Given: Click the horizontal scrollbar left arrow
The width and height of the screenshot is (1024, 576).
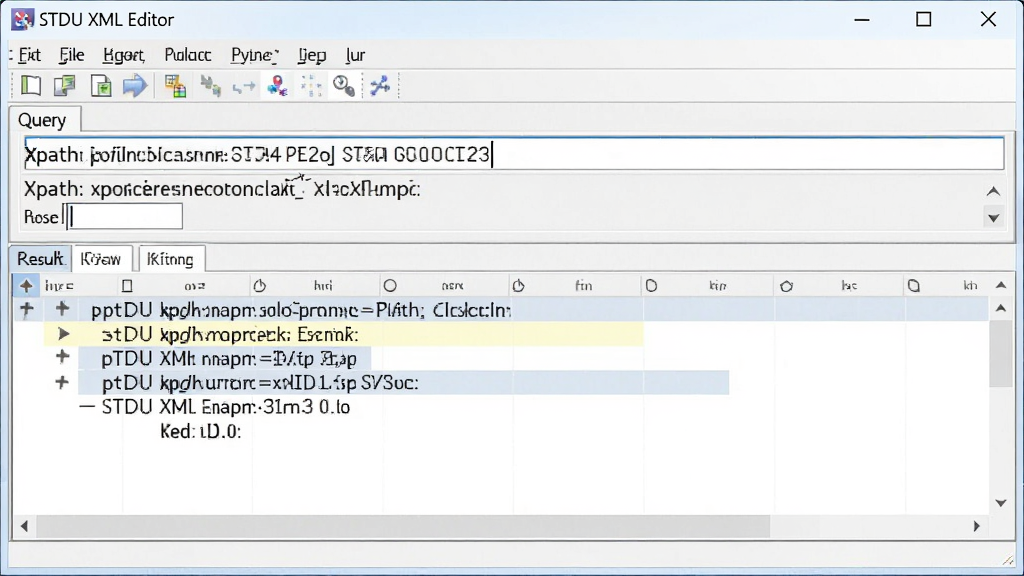Looking at the screenshot, I should 24,526.
